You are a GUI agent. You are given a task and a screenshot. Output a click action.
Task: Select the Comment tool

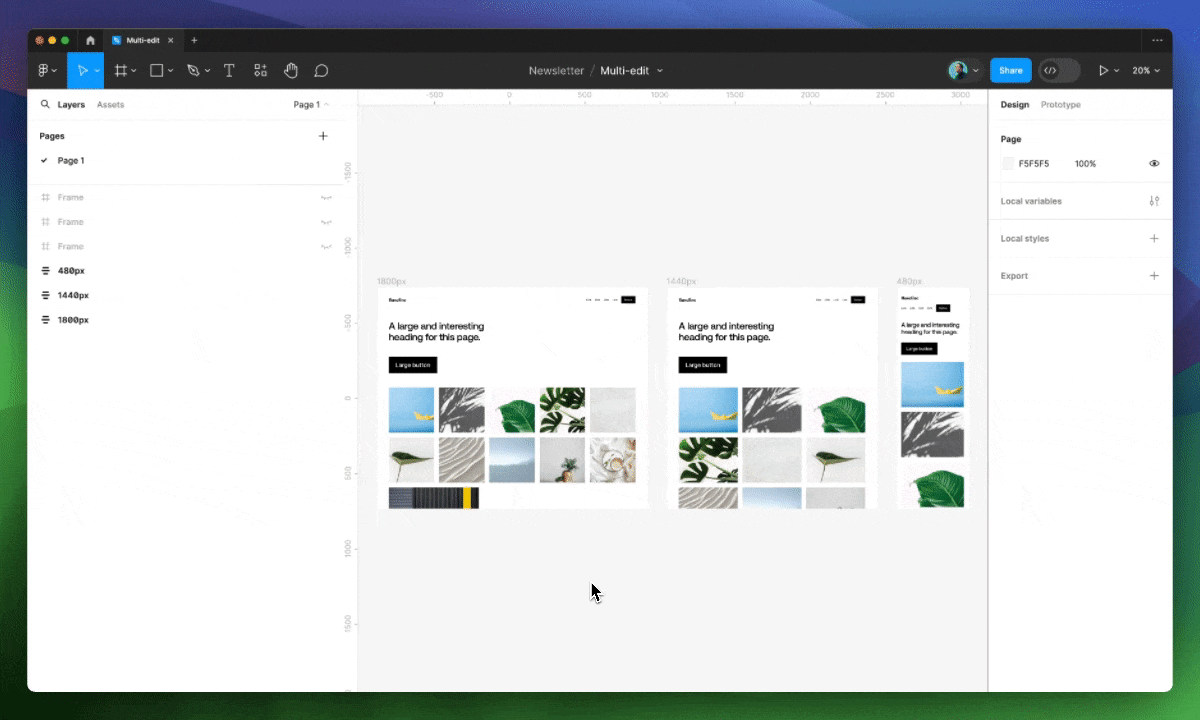[x=321, y=71]
